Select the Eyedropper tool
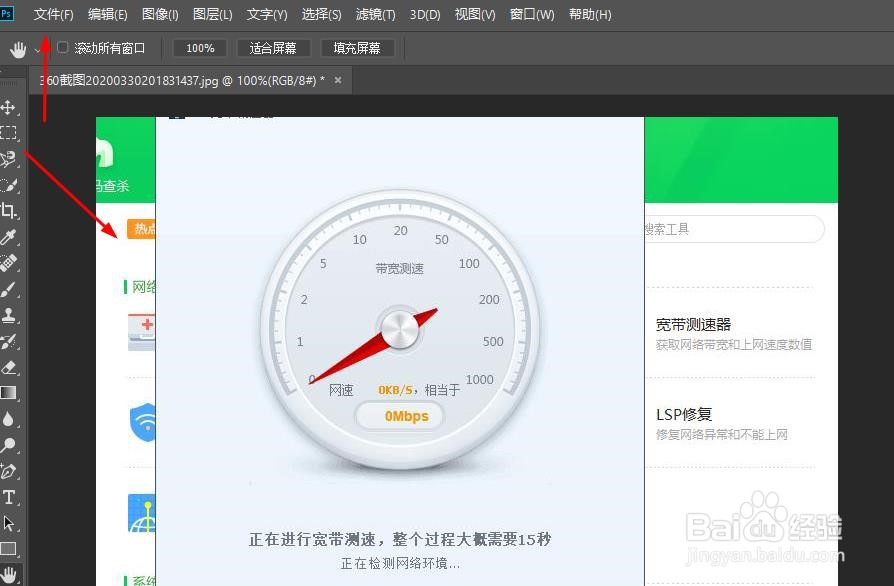Image resolution: width=894 pixels, height=586 pixels. tap(10, 237)
